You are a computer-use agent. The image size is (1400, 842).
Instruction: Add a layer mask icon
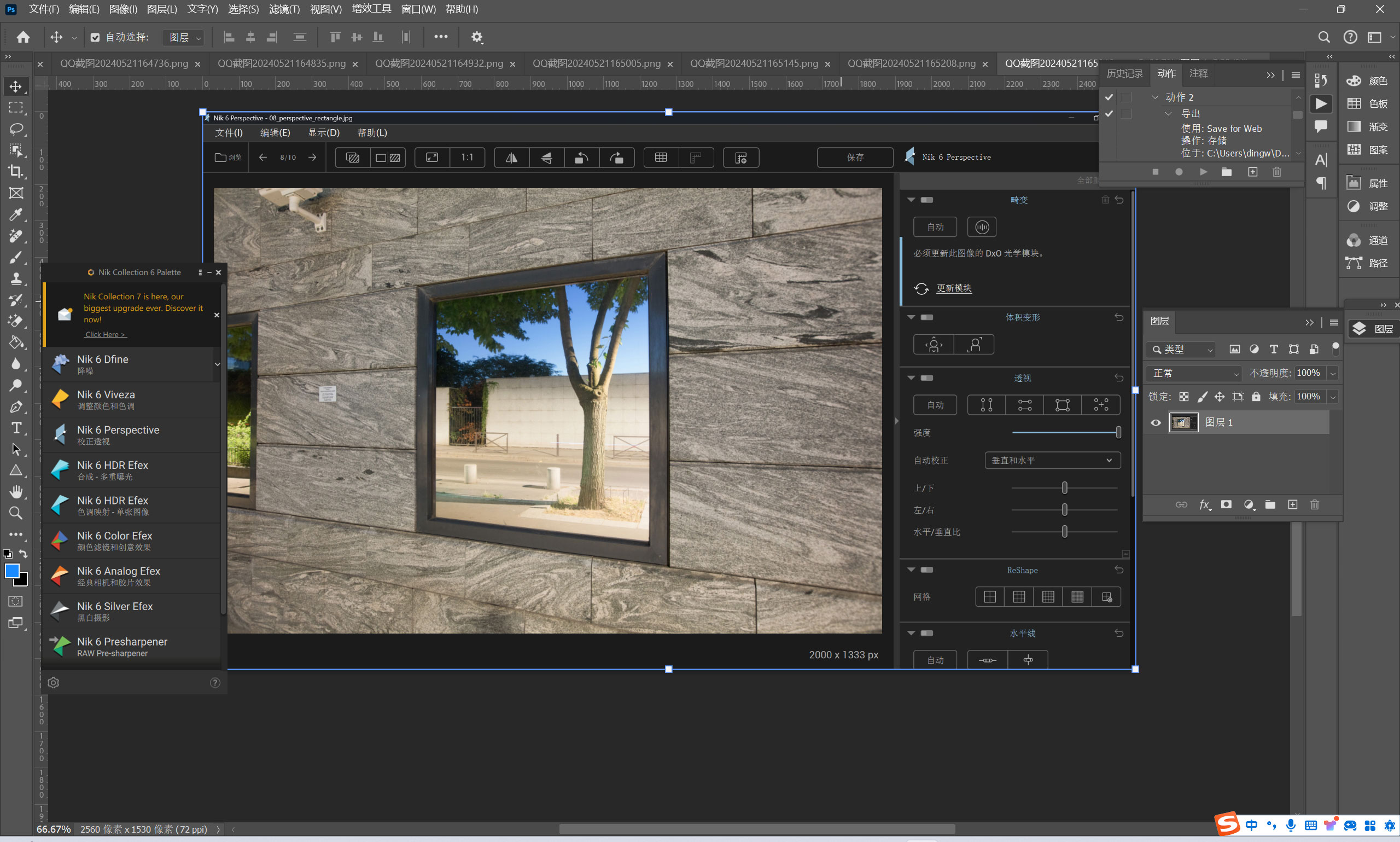coord(1226,504)
